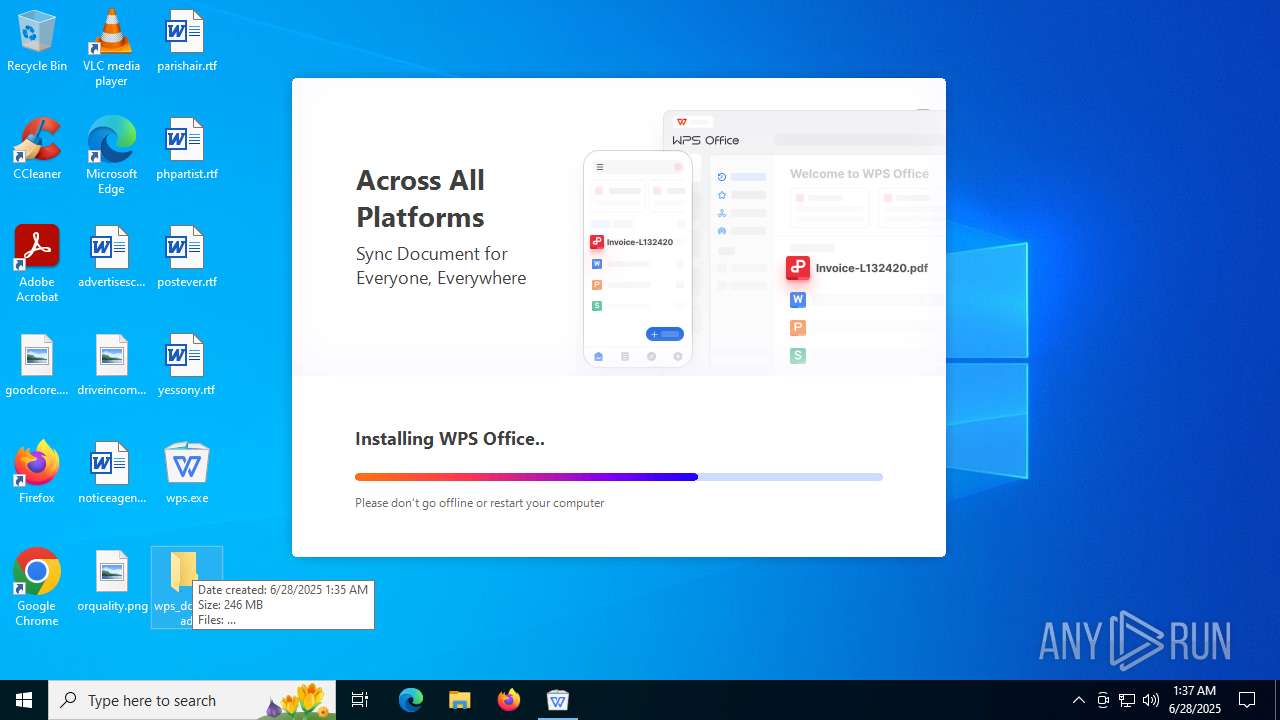Select the noticeagen... document icon

(x=111, y=473)
